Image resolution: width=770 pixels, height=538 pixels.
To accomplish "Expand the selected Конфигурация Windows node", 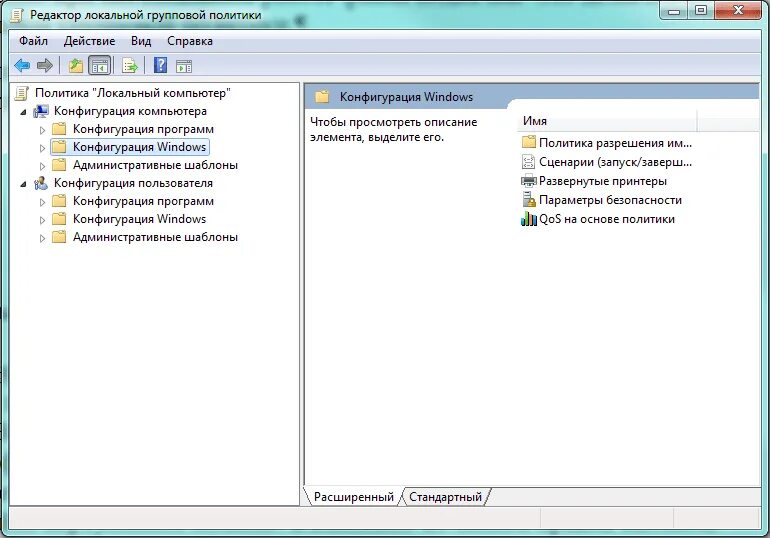I will tap(42, 148).
